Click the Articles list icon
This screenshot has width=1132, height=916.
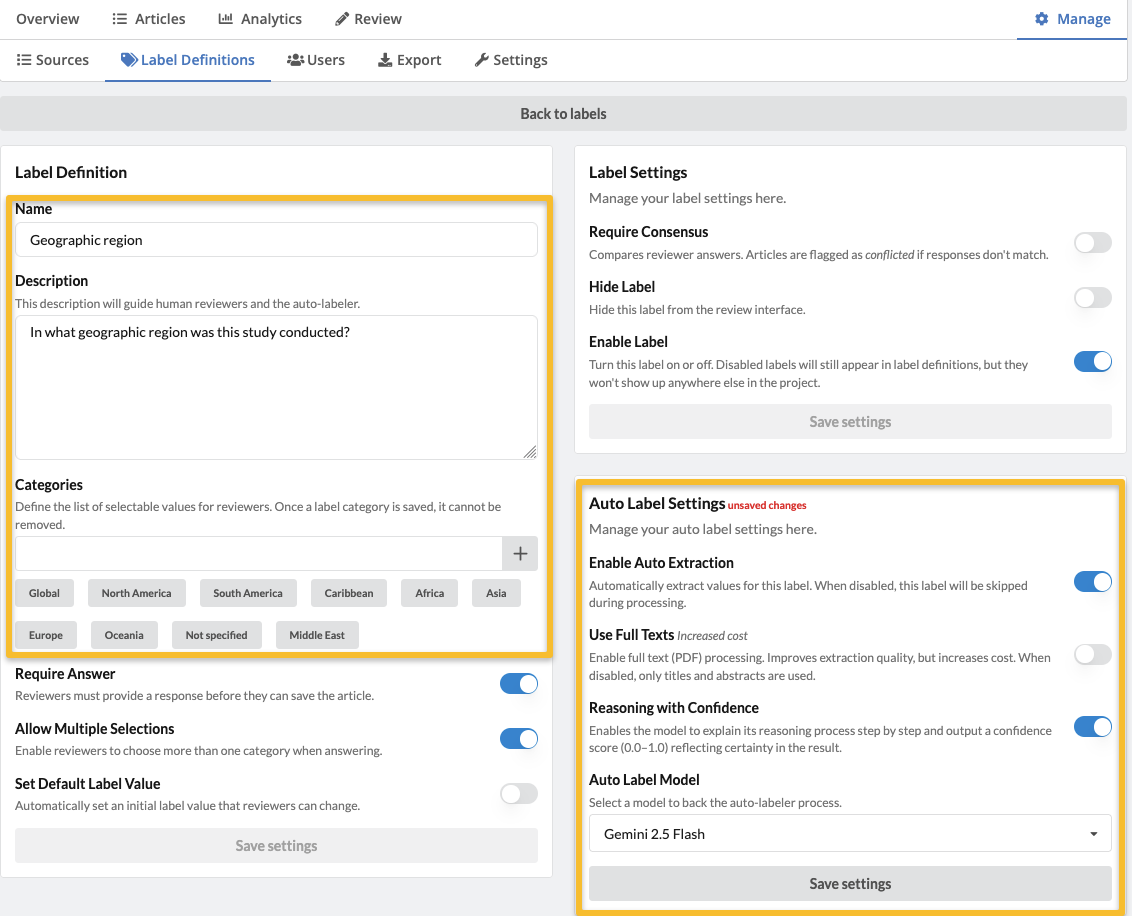tap(120, 19)
